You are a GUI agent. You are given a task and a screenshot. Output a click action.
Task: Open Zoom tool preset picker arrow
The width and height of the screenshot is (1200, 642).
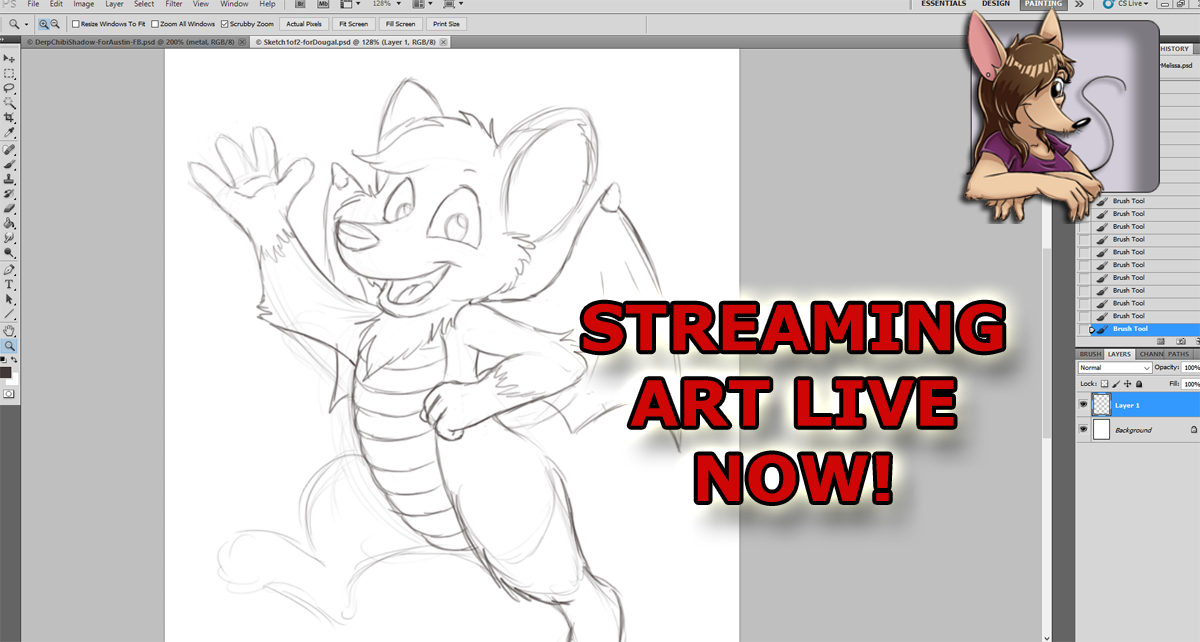tap(26, 23)
